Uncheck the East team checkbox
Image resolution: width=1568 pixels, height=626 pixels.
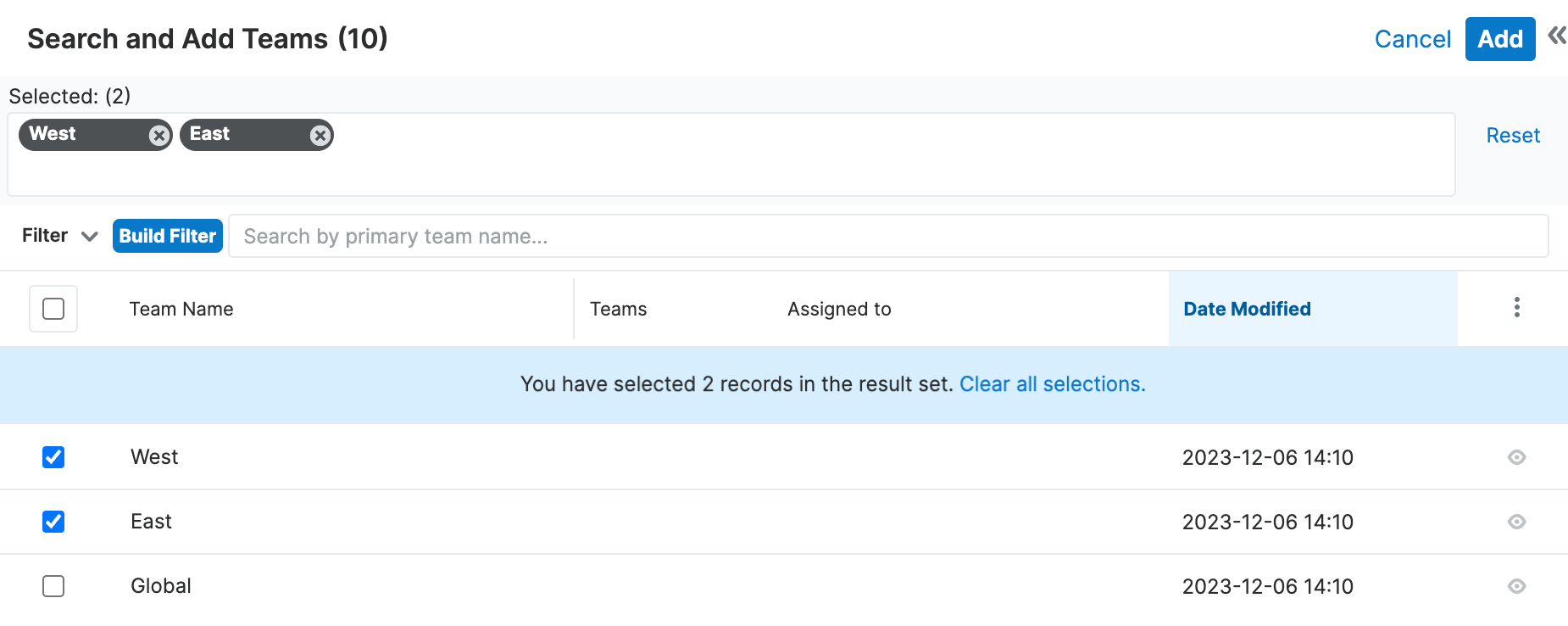click(53, 522)
